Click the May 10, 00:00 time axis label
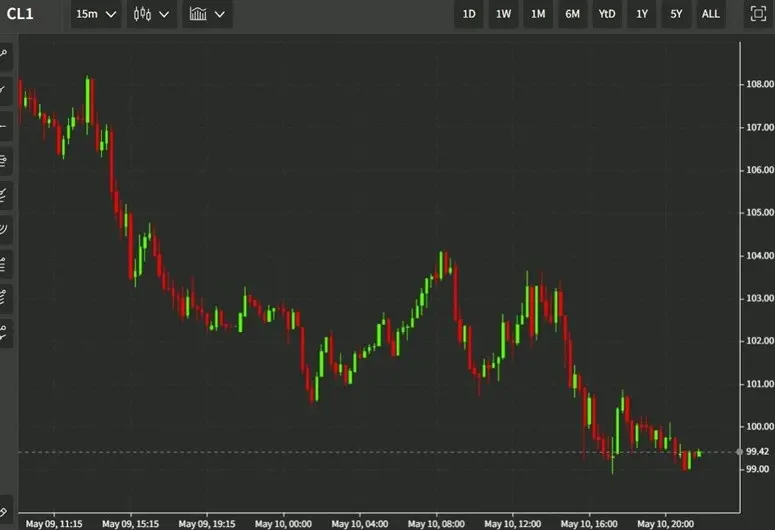The height and width of the screenshot is (530, 775). click(283, 523)
